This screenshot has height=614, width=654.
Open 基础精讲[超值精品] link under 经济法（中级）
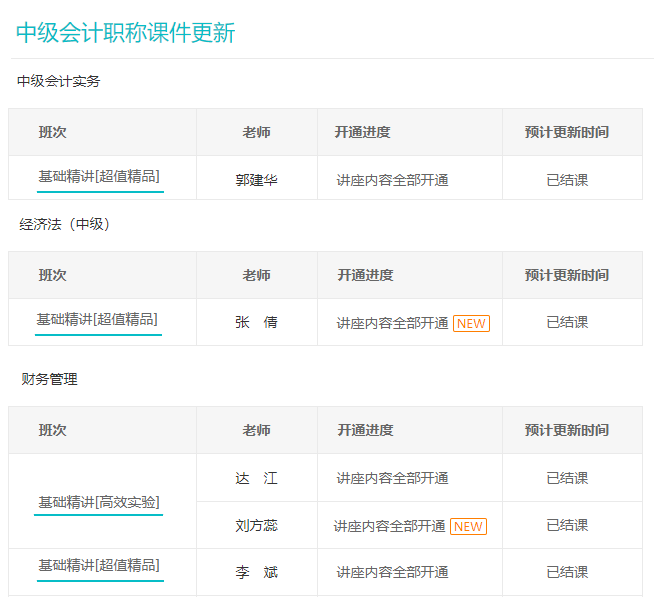(98, 320)
